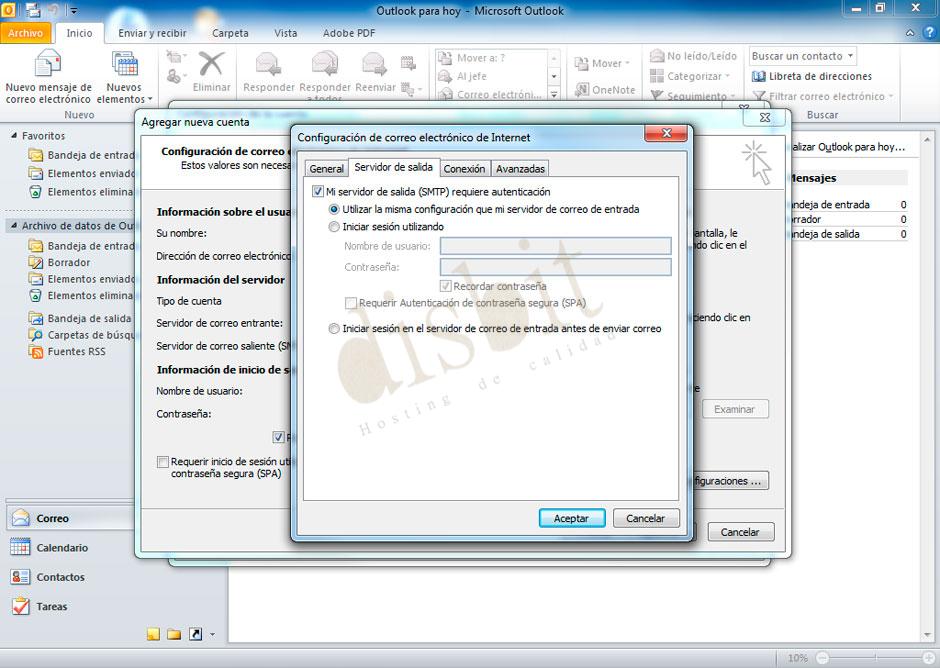940x668 pixels.
Task: Click the Reenviar icon
Action: tap(375, 65)
